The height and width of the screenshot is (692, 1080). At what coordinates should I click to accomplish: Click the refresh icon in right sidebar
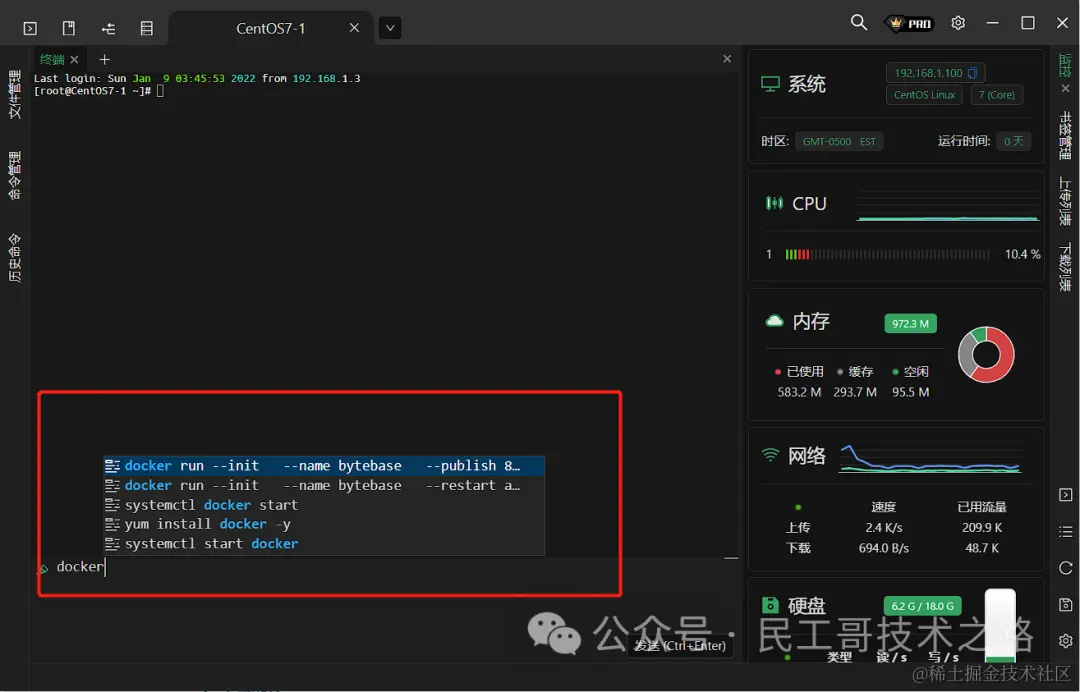click(x=1066, y=568)
